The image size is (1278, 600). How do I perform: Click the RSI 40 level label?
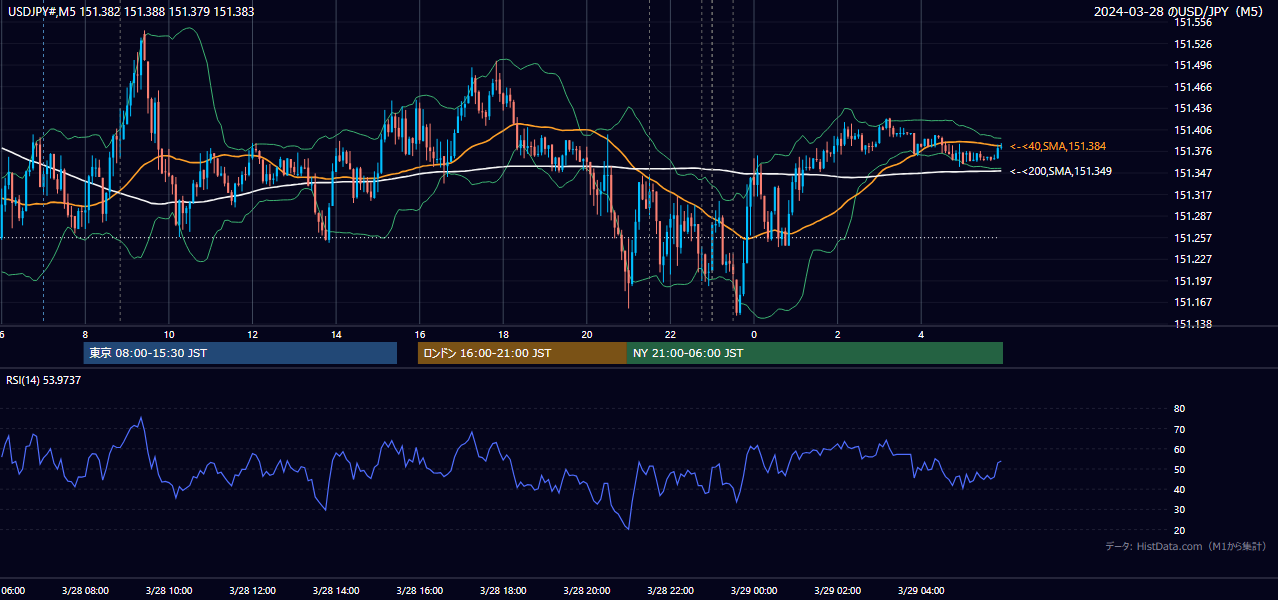pos(1179,489)
